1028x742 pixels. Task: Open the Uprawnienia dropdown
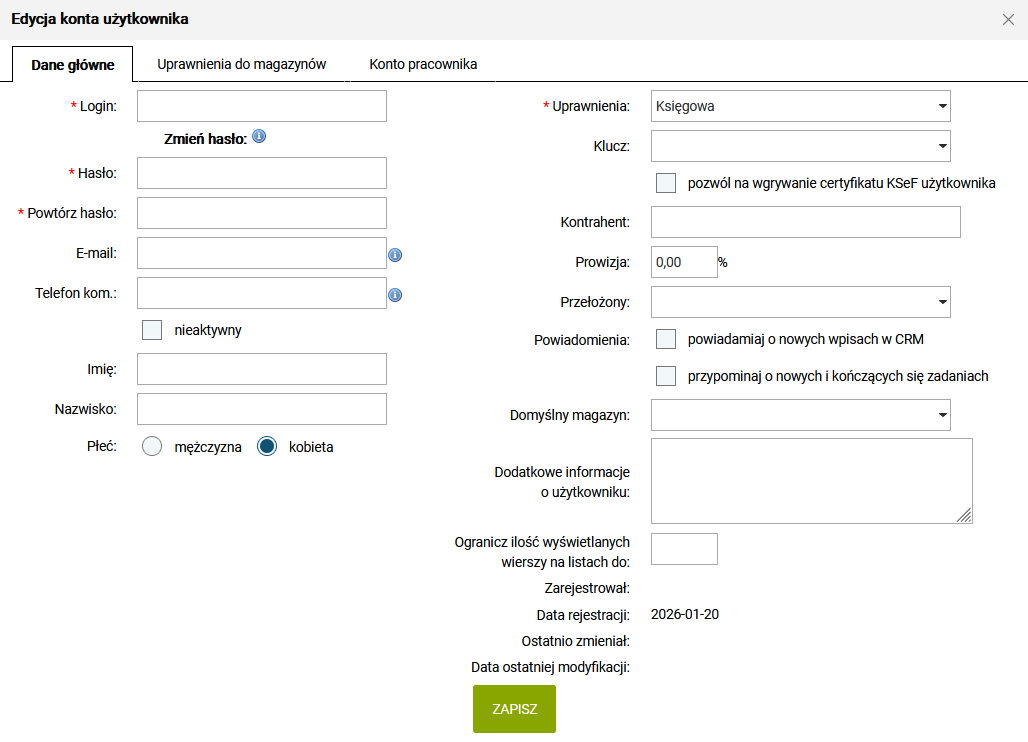(x=800, y=106)
